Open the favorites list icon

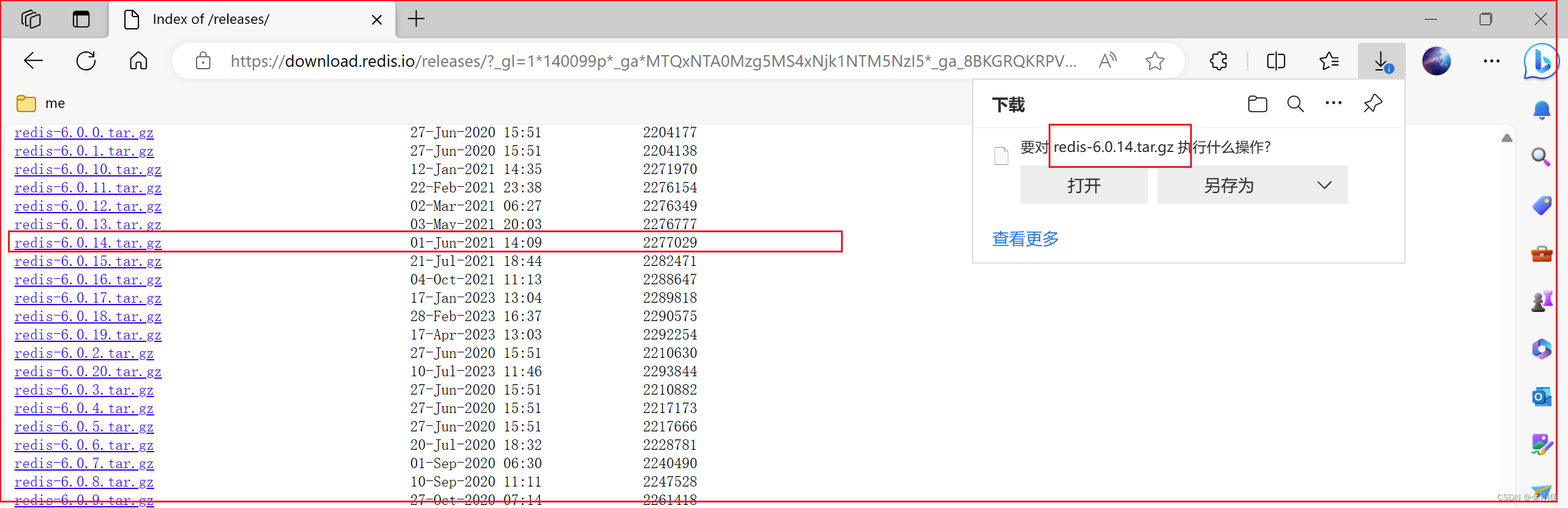pos(1329,61)
